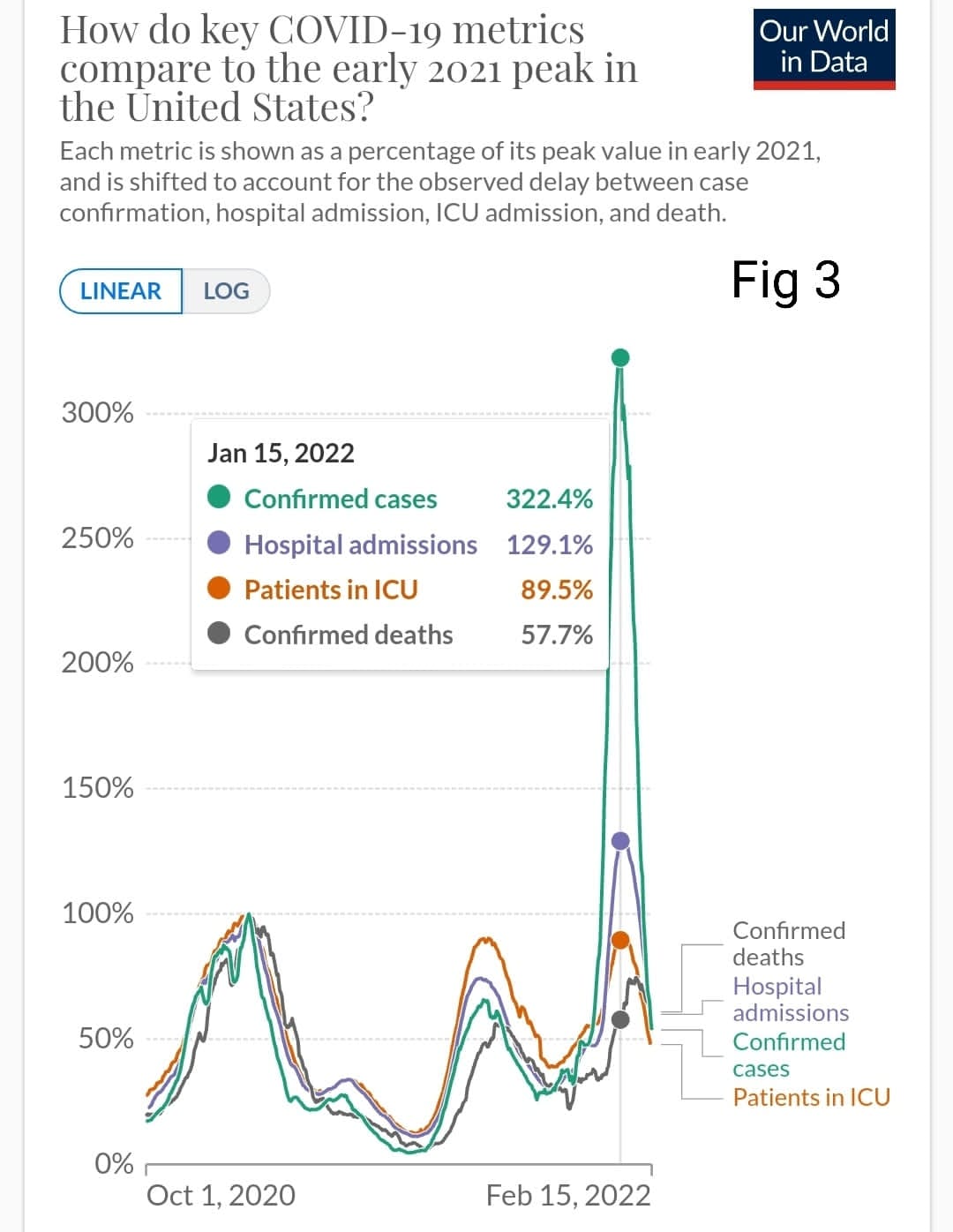Click the 300% y-axis label

pos(97,412)
